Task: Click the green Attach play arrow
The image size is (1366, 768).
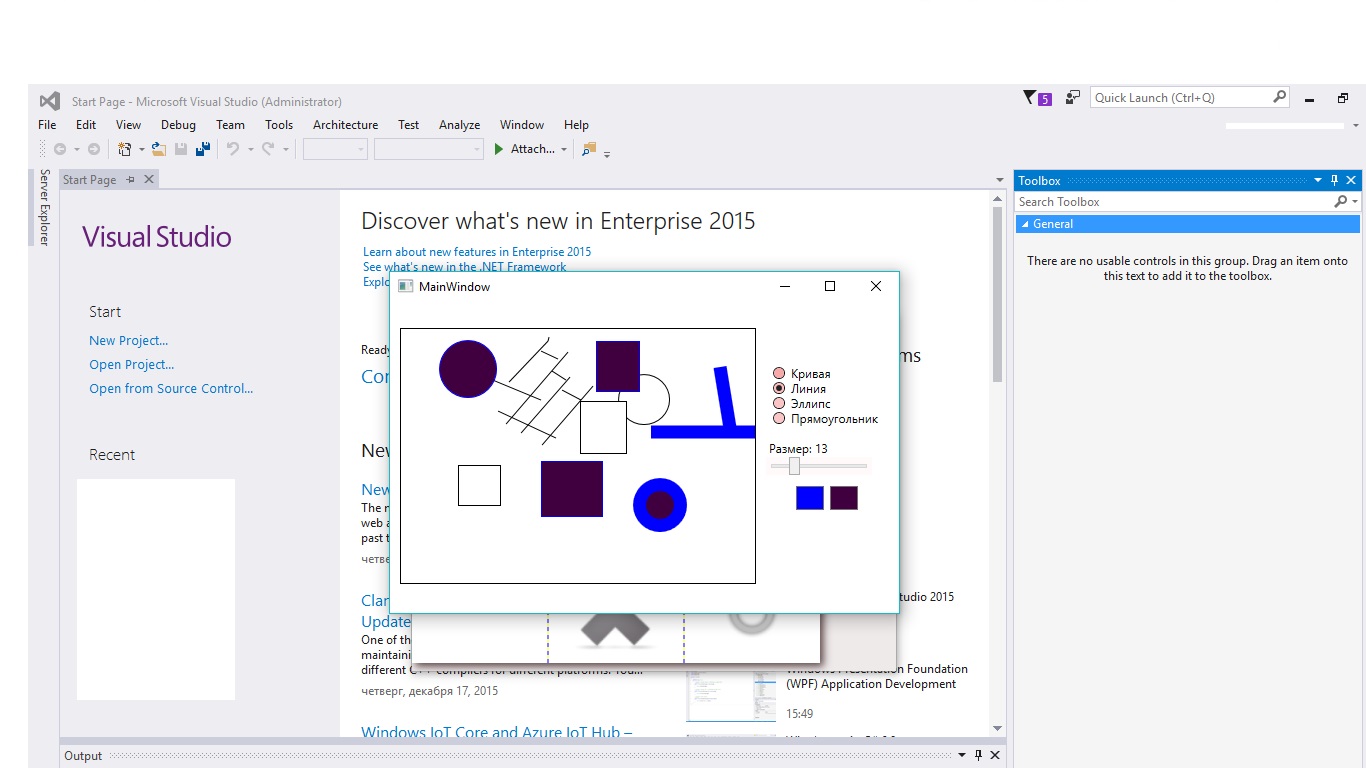Action: 499,149
